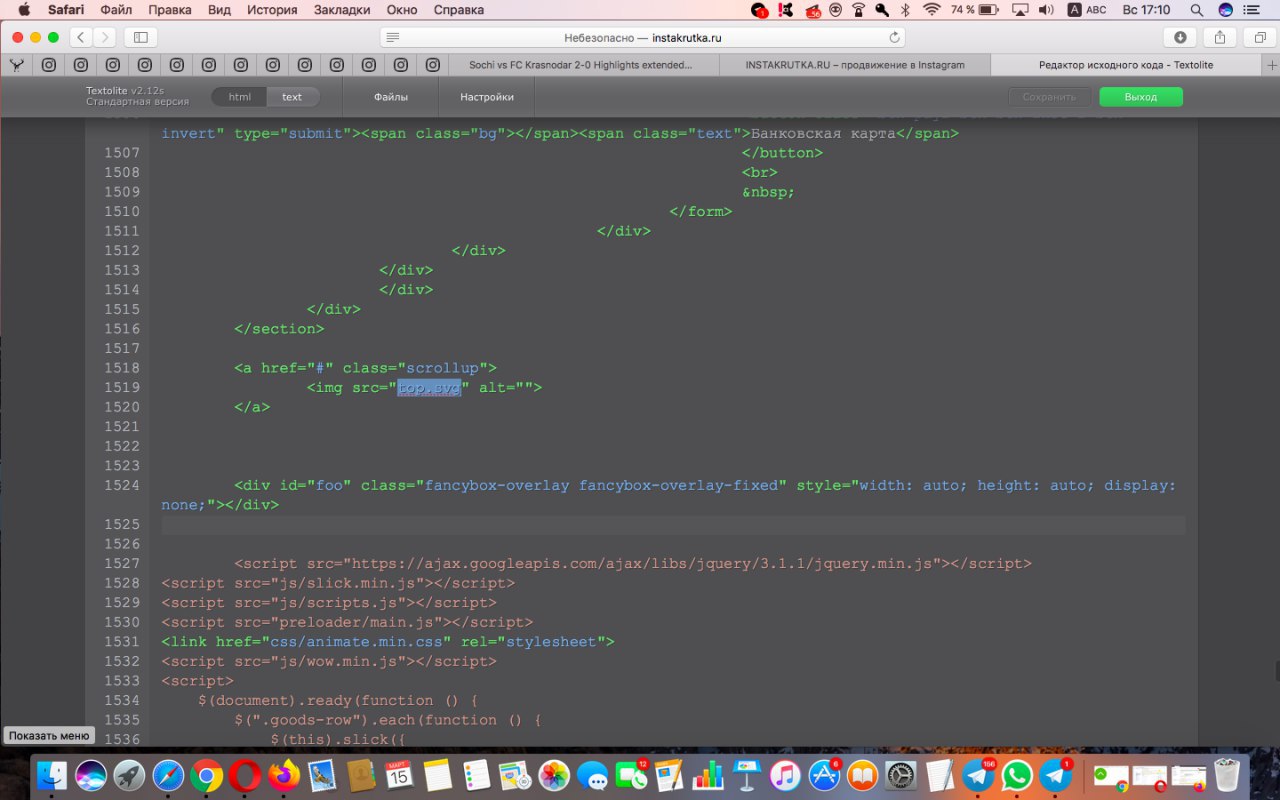Open the Файлы section in Textolite
Screen dimensions: 1280x800
coord(391,97)
